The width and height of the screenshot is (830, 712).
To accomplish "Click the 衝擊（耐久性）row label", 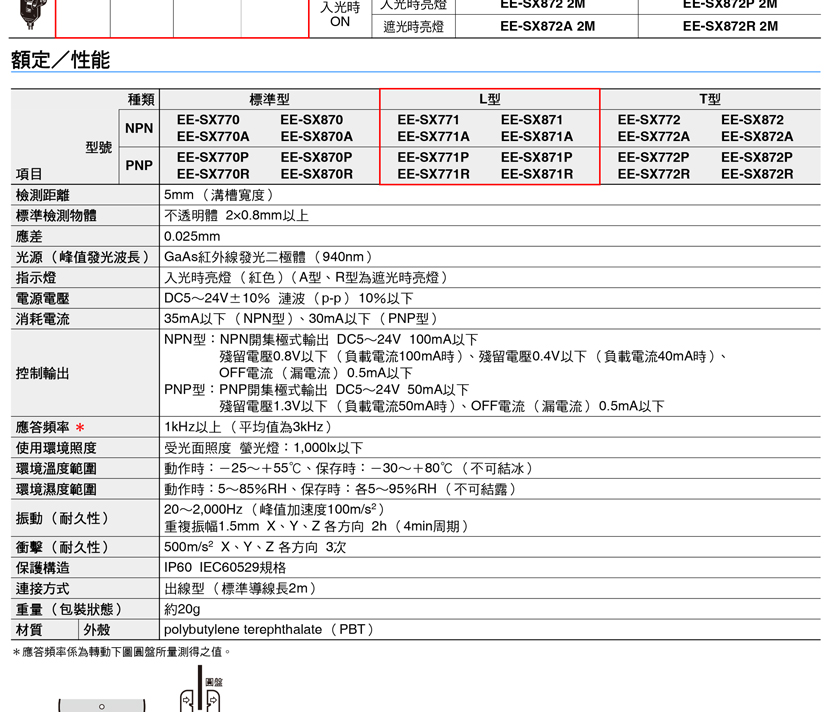I will [63, 547].
